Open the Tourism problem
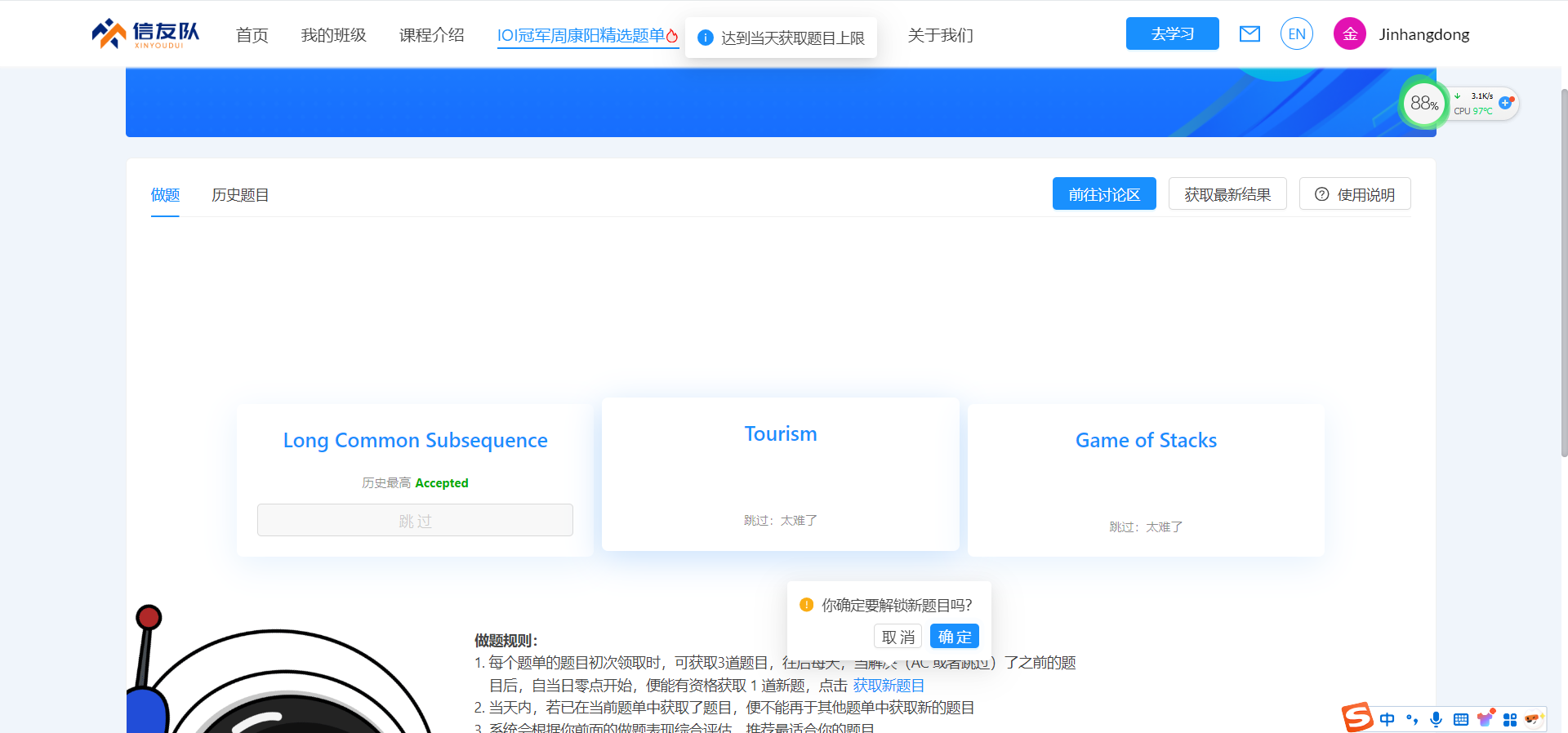 [x=780, y=433]
